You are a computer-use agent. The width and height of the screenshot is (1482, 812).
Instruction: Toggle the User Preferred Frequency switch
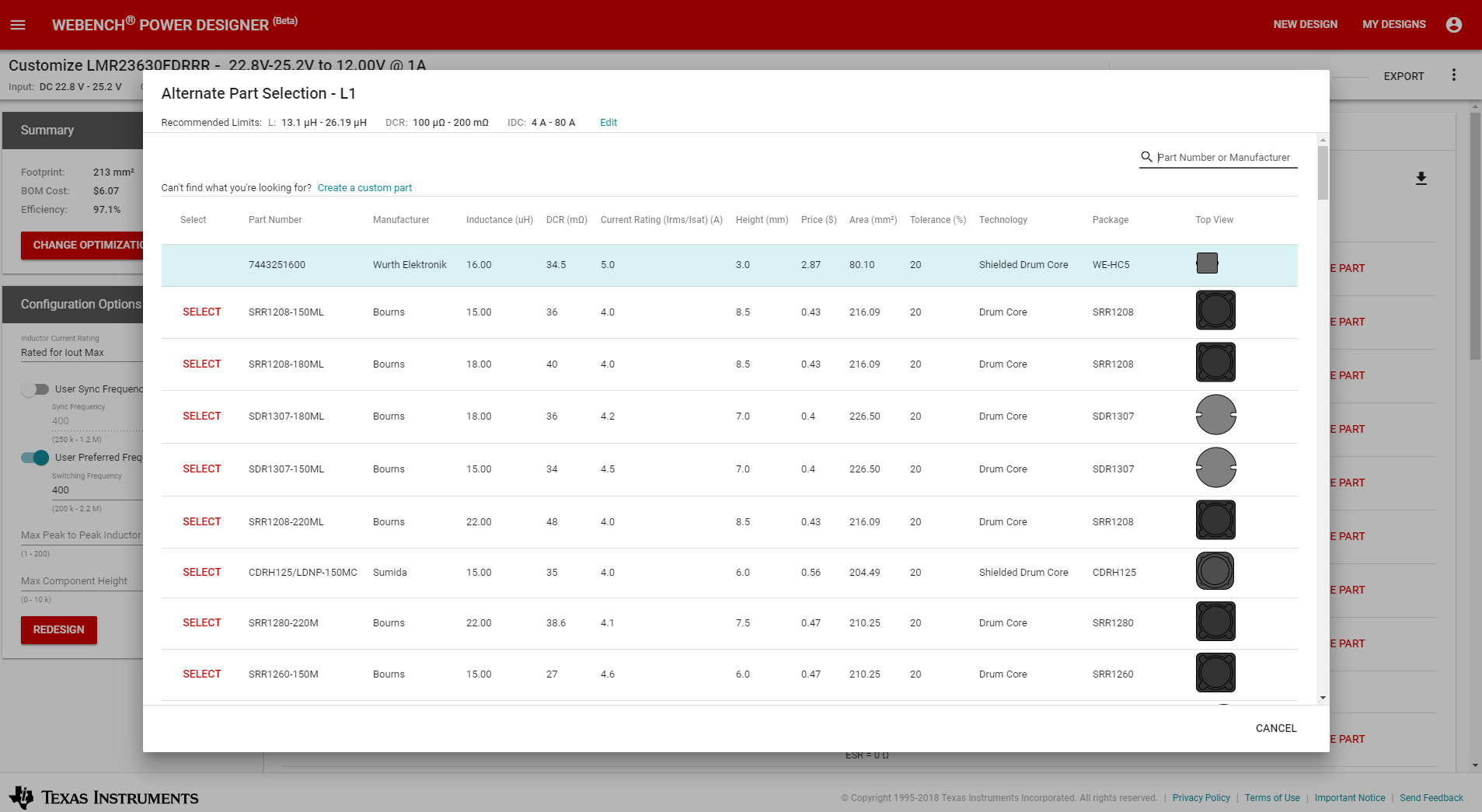point(35,458)
